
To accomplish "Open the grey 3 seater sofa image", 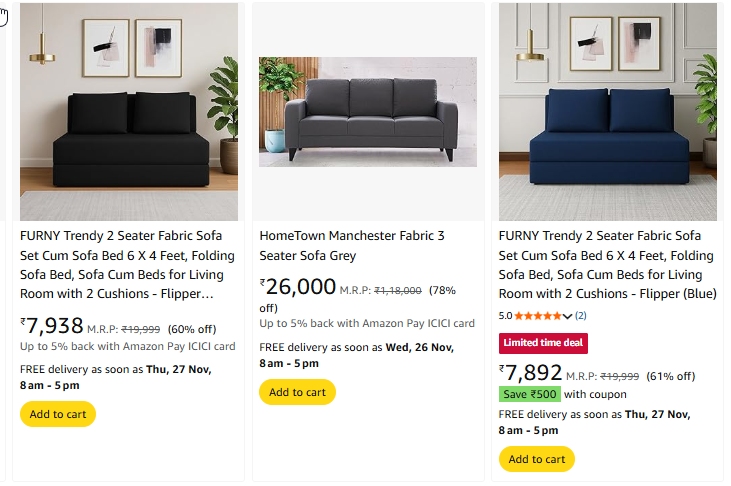I will tap(368, 112).
